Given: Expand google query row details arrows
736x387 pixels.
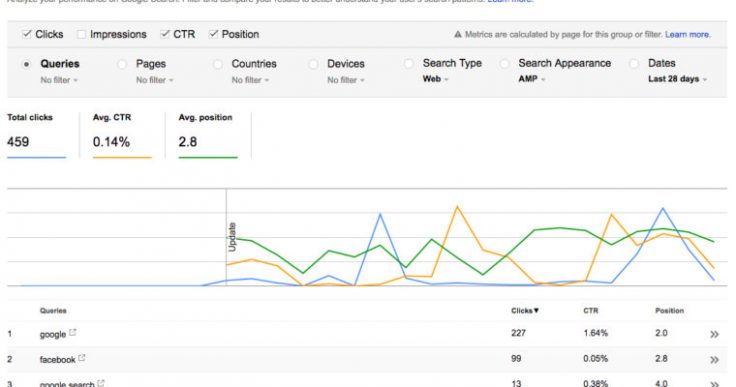Looking at the screenshot, I should click(x=714, y=334).
